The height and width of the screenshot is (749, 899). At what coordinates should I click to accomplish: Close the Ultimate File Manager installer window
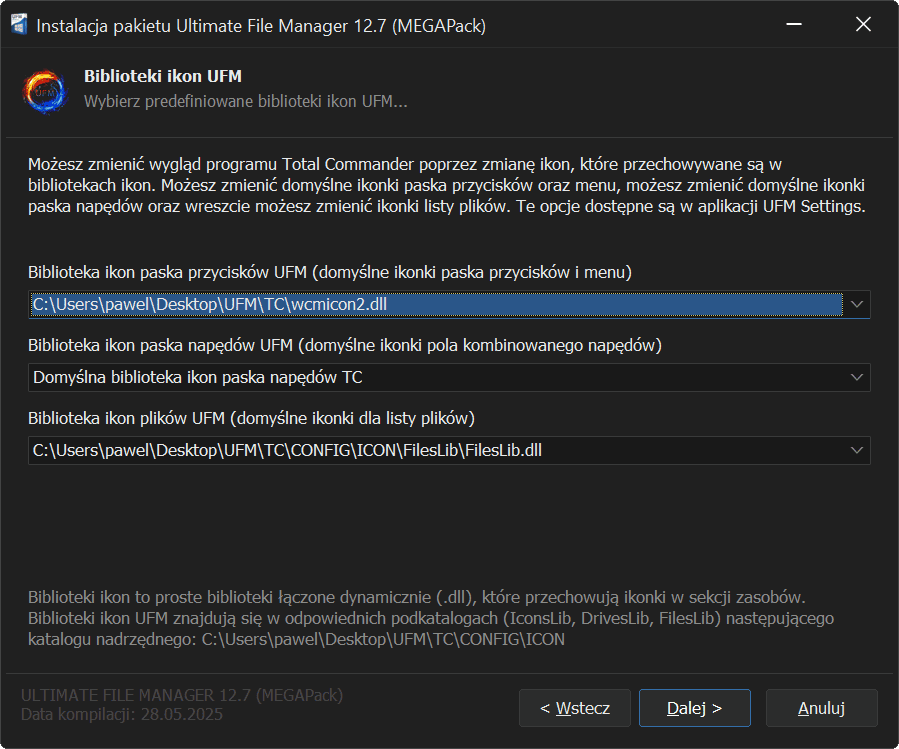863,26
